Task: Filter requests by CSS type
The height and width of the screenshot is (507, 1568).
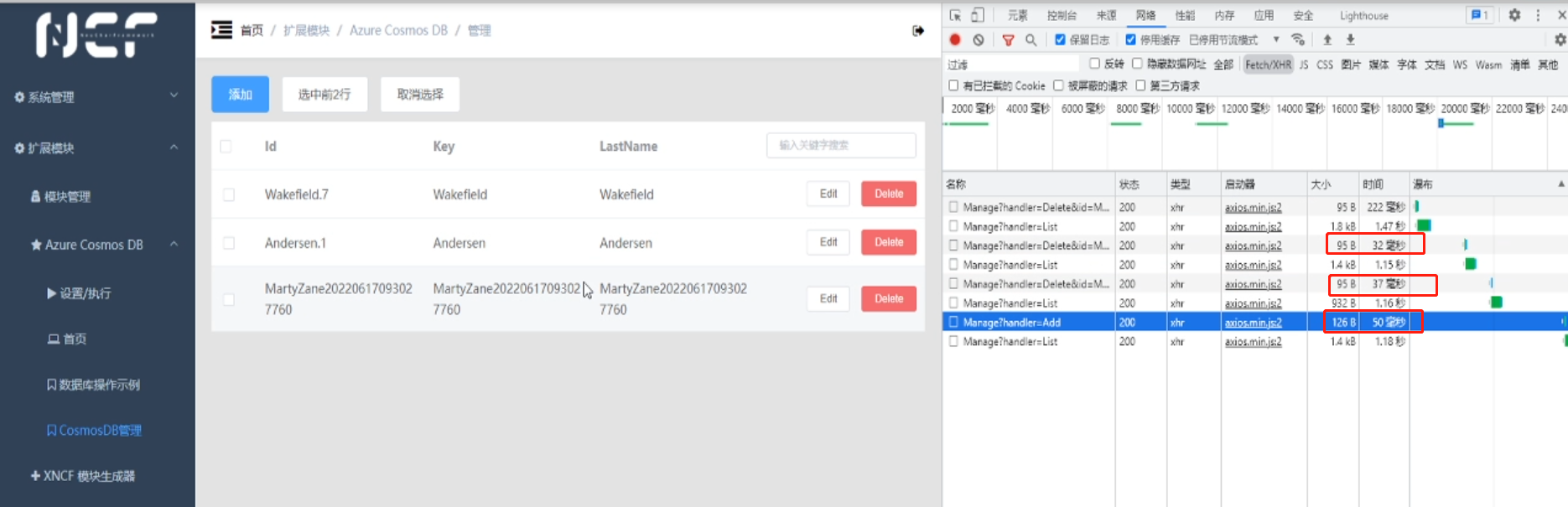Action: [1325, 65]
